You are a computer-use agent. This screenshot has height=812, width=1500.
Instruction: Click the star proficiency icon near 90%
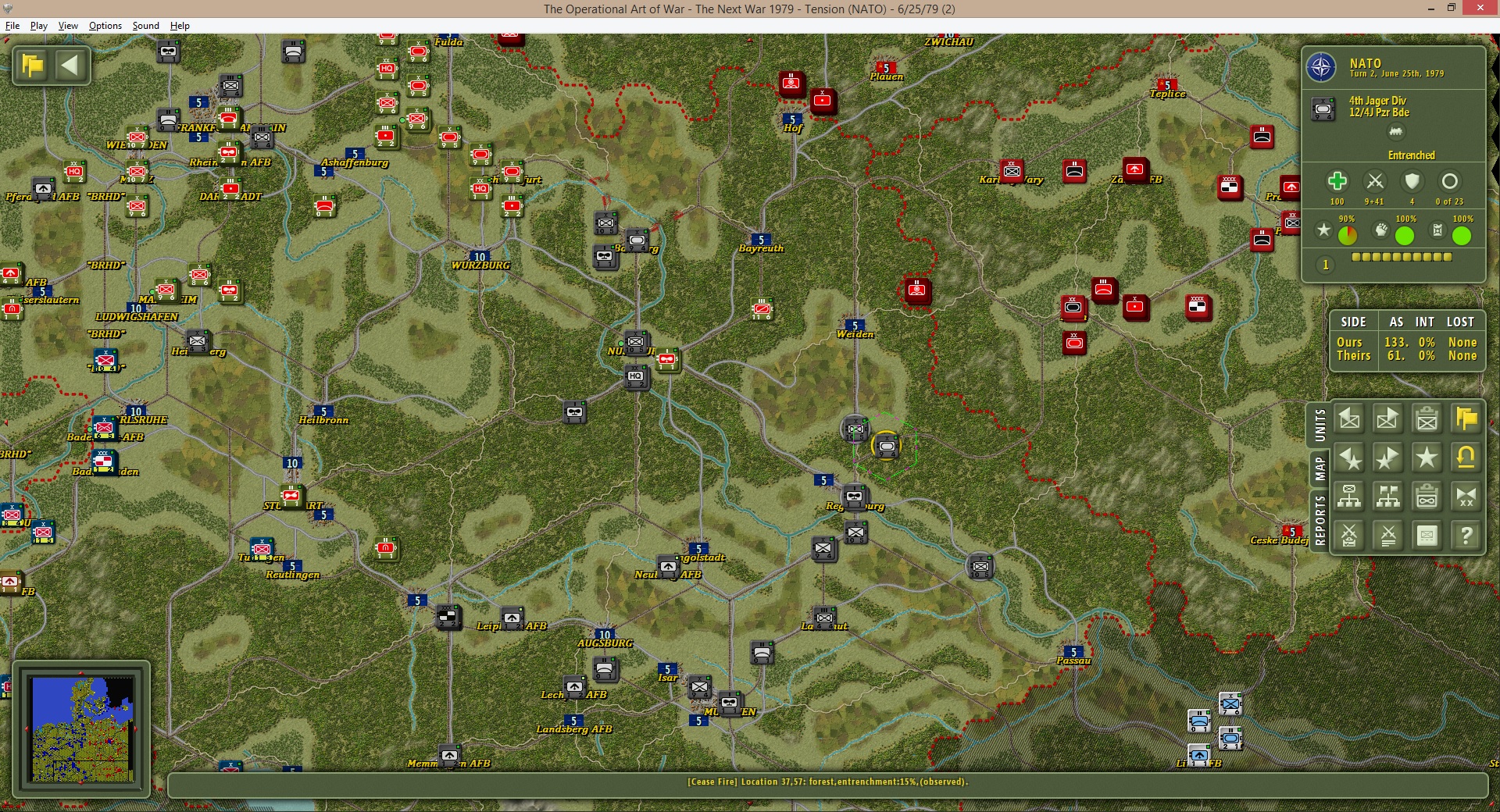pyautogui.click(x=1323, y=230)
